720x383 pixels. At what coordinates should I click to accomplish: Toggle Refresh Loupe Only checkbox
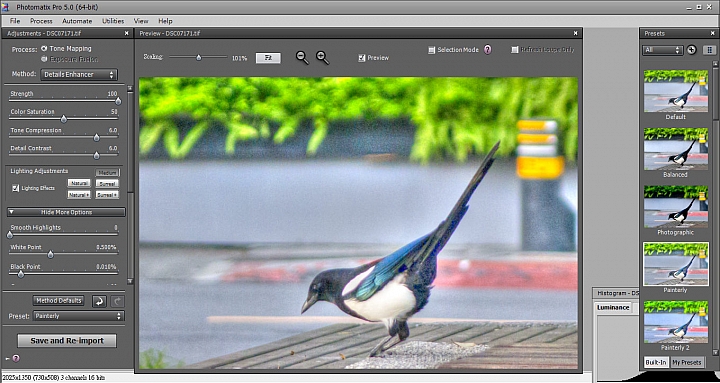tap(515, 50)
